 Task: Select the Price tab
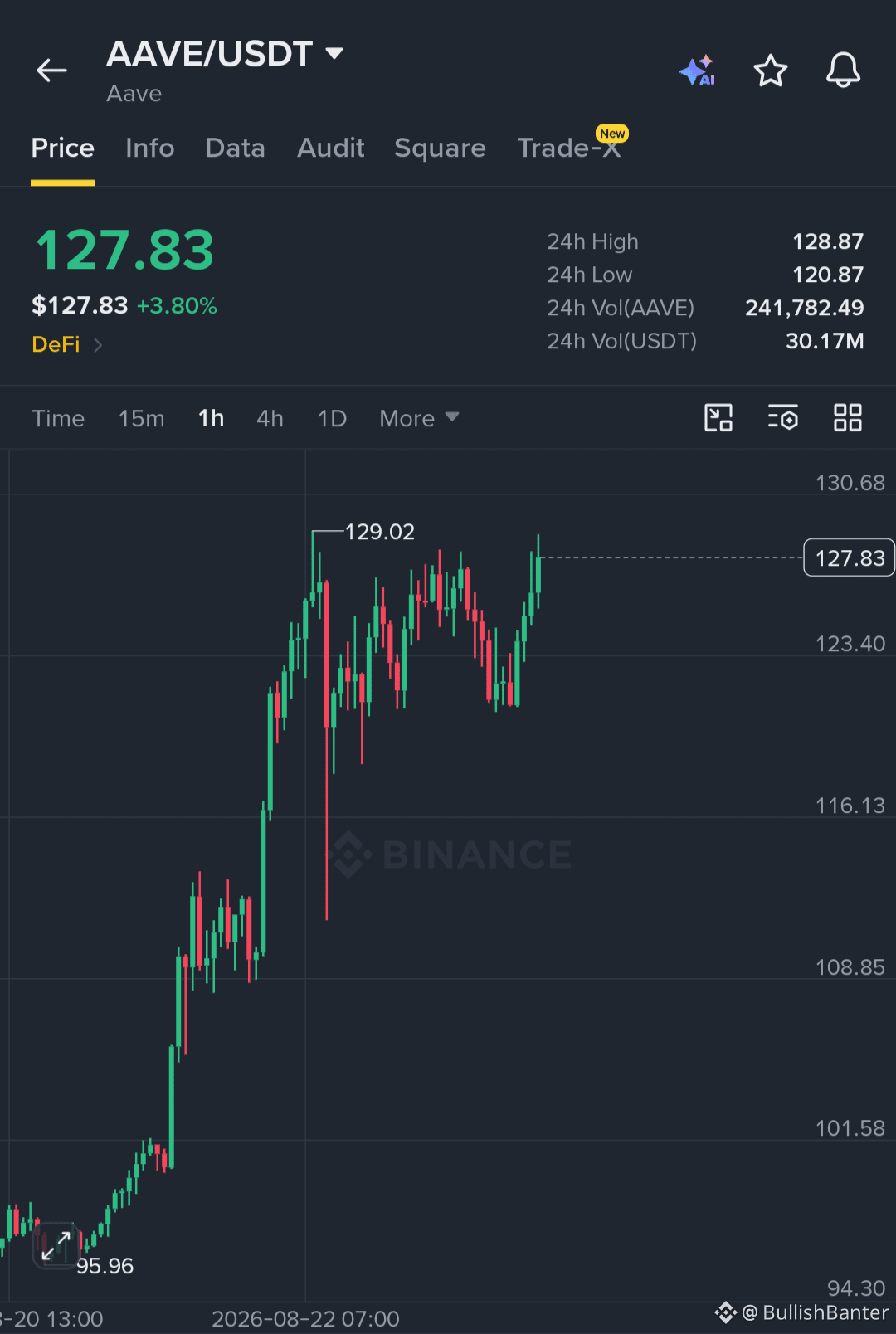pyautogui.click(x=63, y=148)
